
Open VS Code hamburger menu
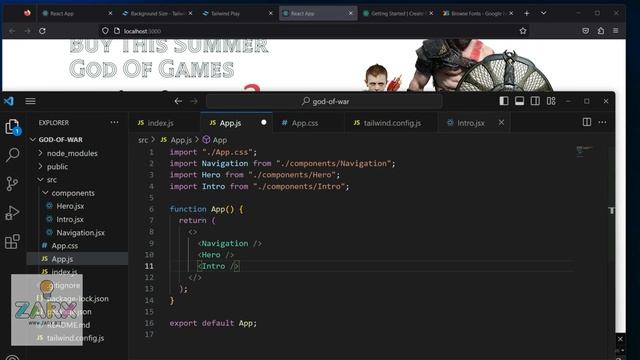click(31, 101)
